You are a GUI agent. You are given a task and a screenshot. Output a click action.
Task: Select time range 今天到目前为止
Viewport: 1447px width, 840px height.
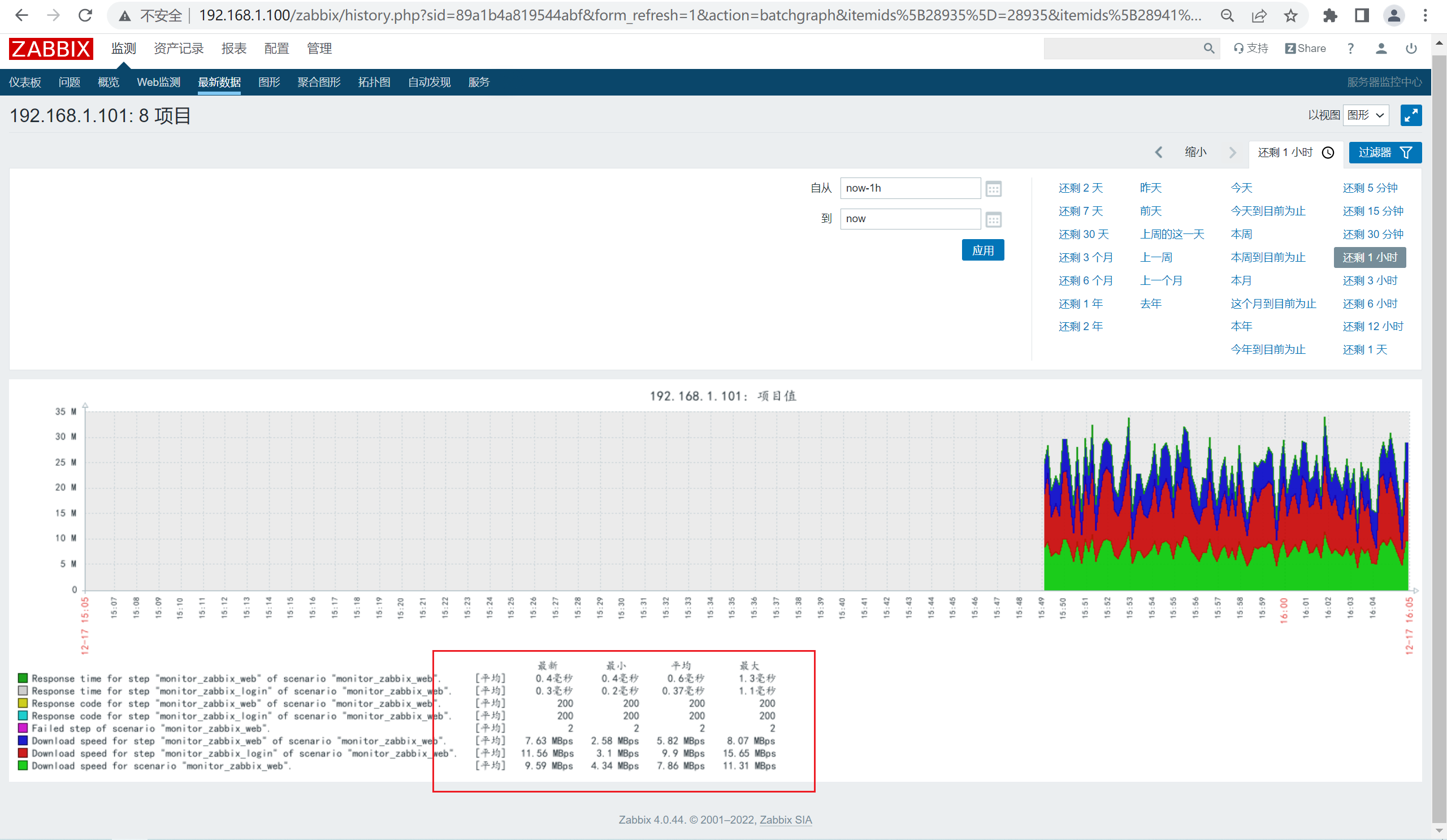[1268, 211]
